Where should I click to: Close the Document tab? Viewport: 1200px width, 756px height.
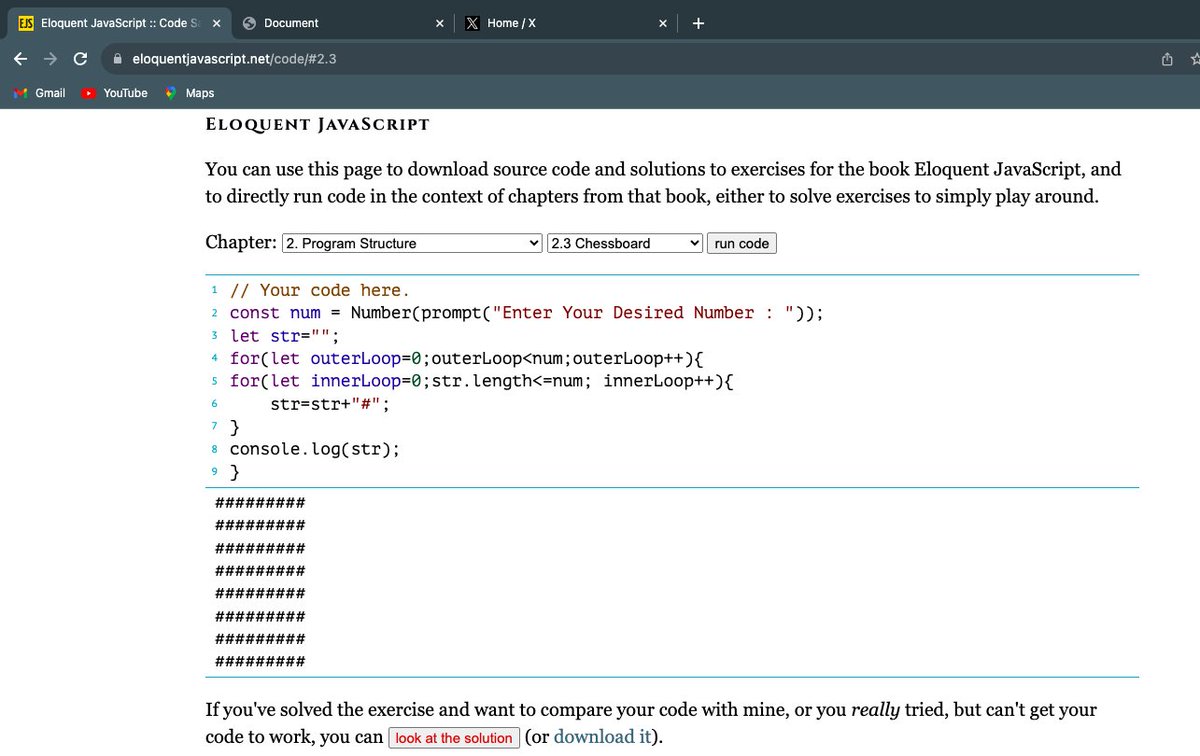pyautogui.click(x=440, y=23)
